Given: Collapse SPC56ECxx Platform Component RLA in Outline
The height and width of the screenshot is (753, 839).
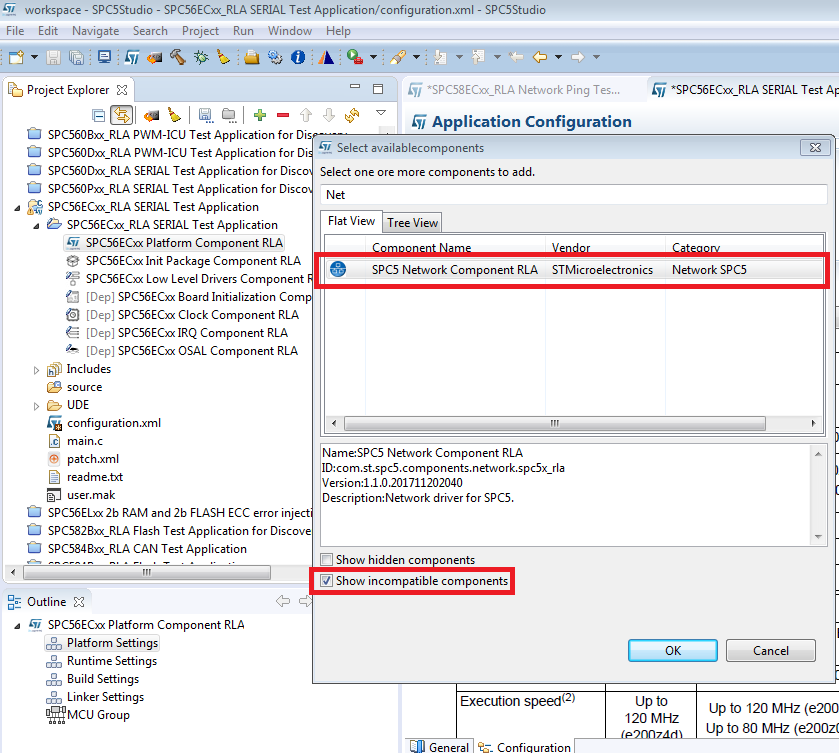Looking at the screenshot, I should point(18,626).
